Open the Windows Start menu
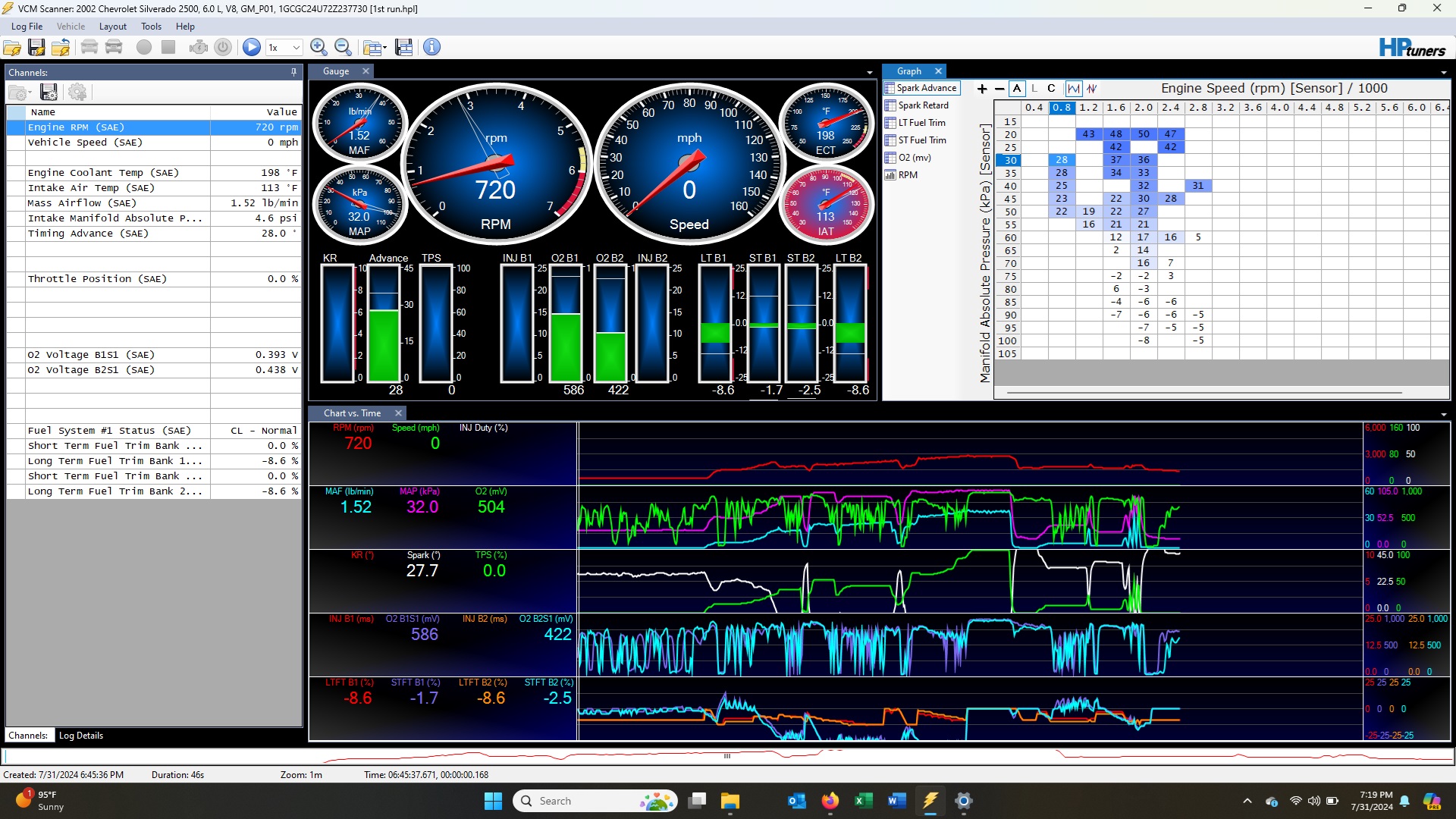 pos(493,801)
